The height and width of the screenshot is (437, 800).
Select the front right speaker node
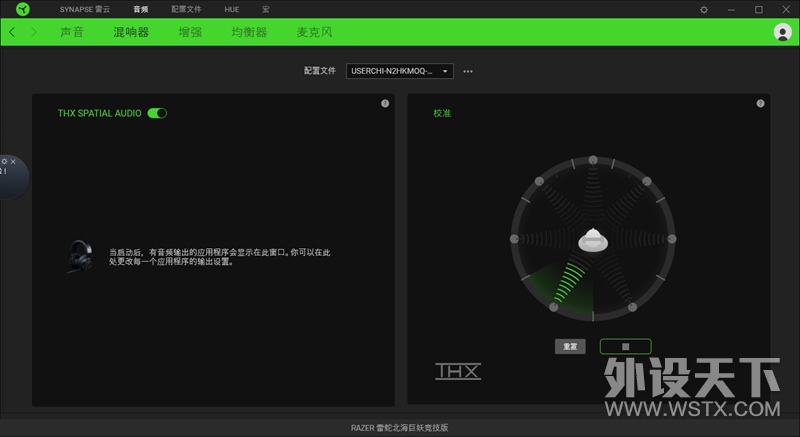click(646, 181)
